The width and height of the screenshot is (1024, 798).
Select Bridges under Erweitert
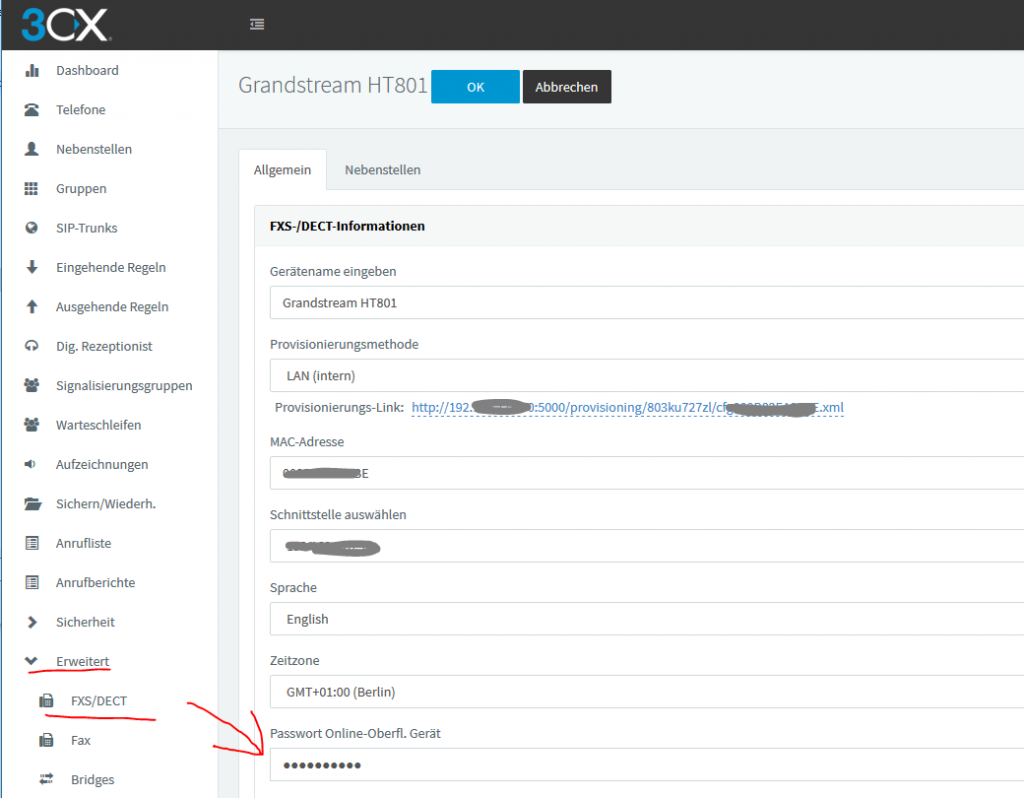tap(93, 780)
